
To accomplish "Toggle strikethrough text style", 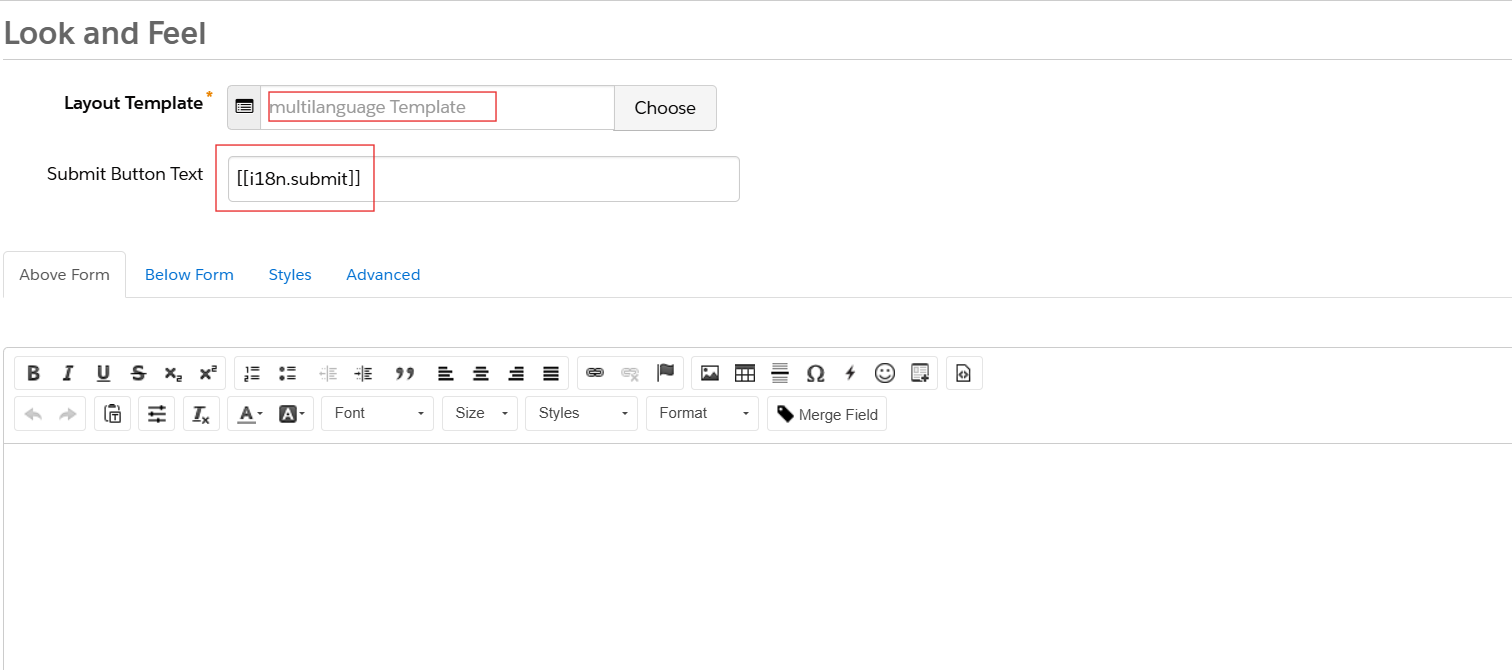I will (138, 373).
